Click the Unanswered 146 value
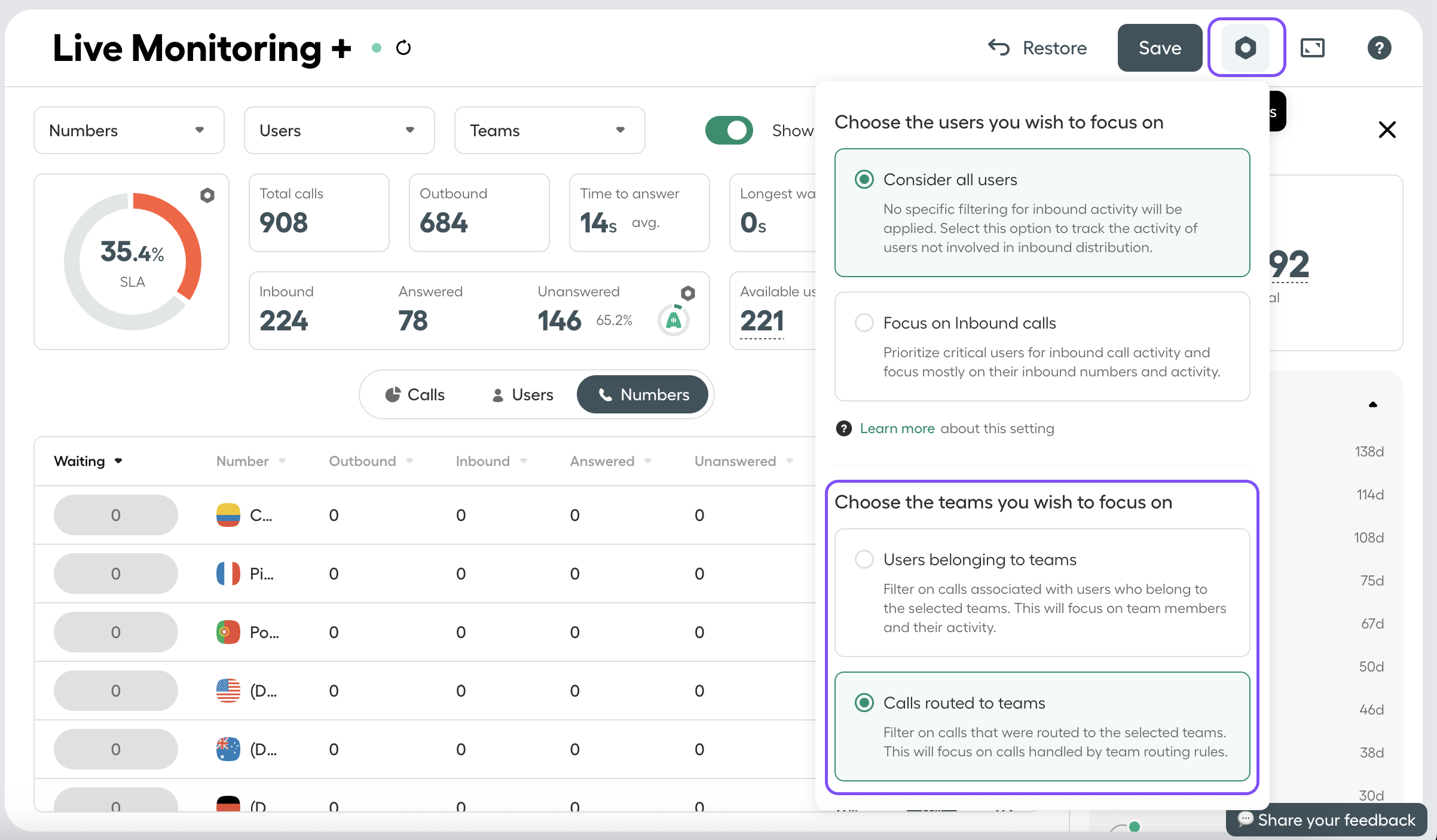This screenshot has height=840, width=1437. click(559, 321)
